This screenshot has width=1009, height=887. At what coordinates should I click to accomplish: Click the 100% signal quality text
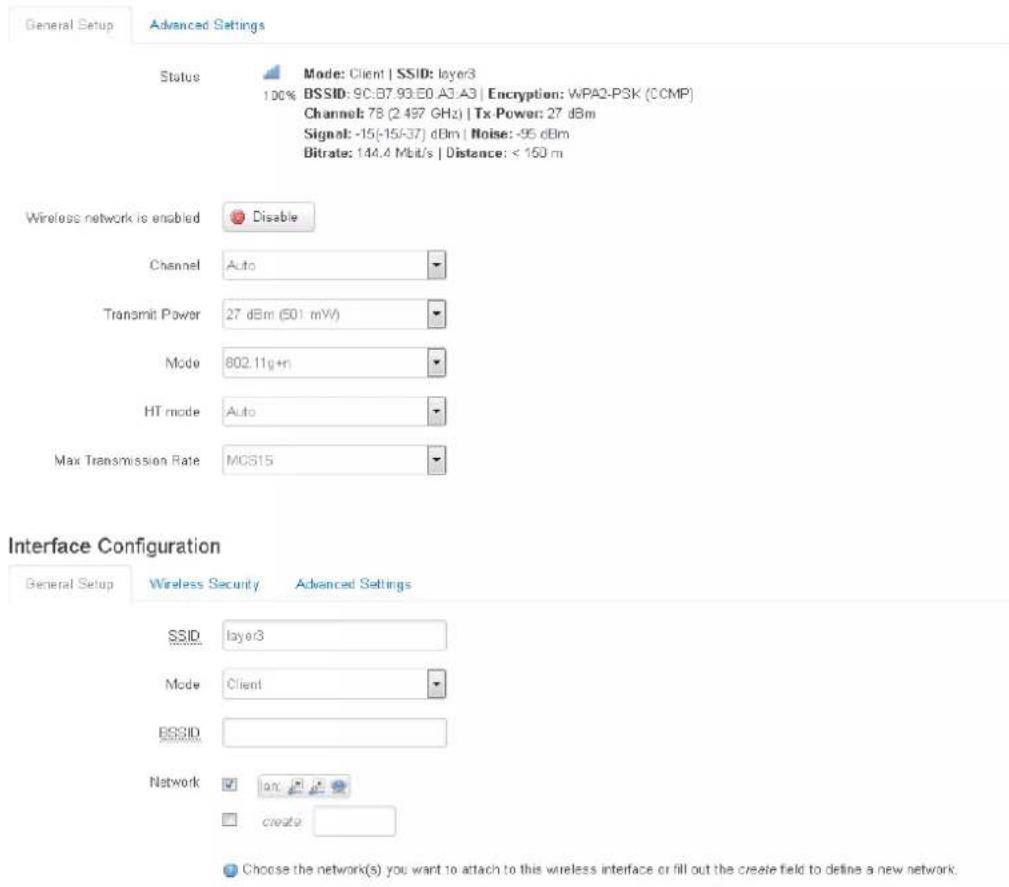(279, 96)
